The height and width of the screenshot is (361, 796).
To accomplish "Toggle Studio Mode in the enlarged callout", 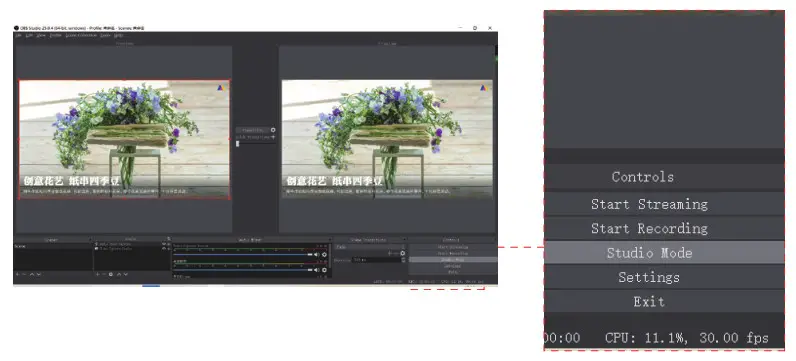I will 664,252.
